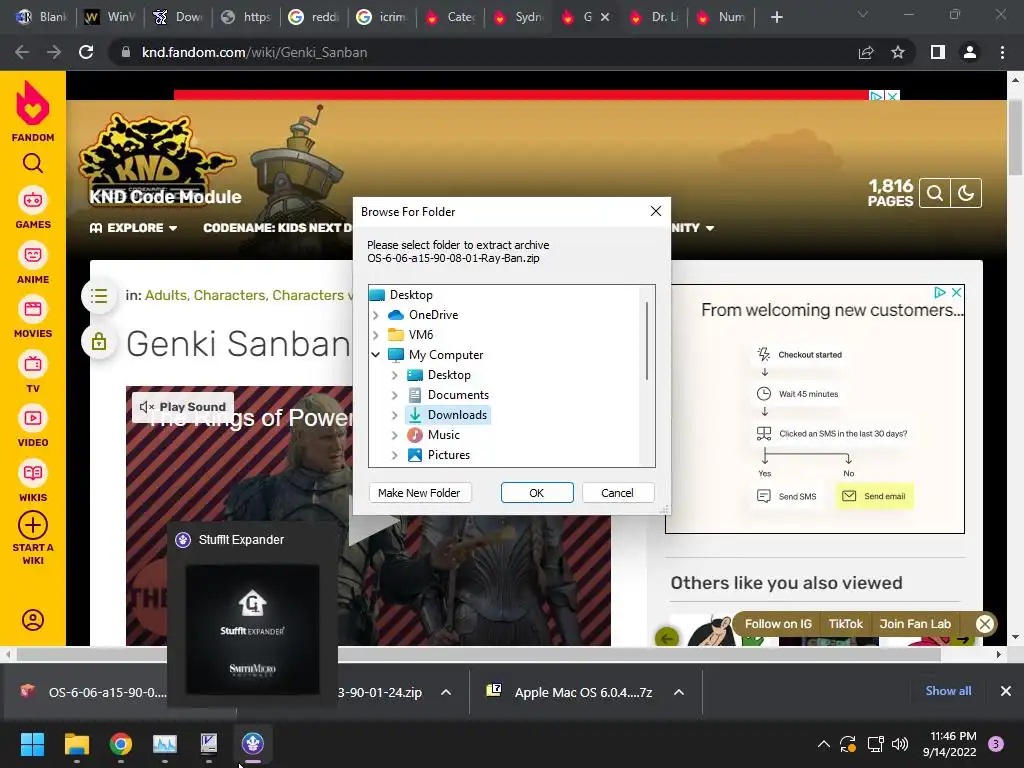Open the Video section icon
1024x768 pixels.
[33, 418]
